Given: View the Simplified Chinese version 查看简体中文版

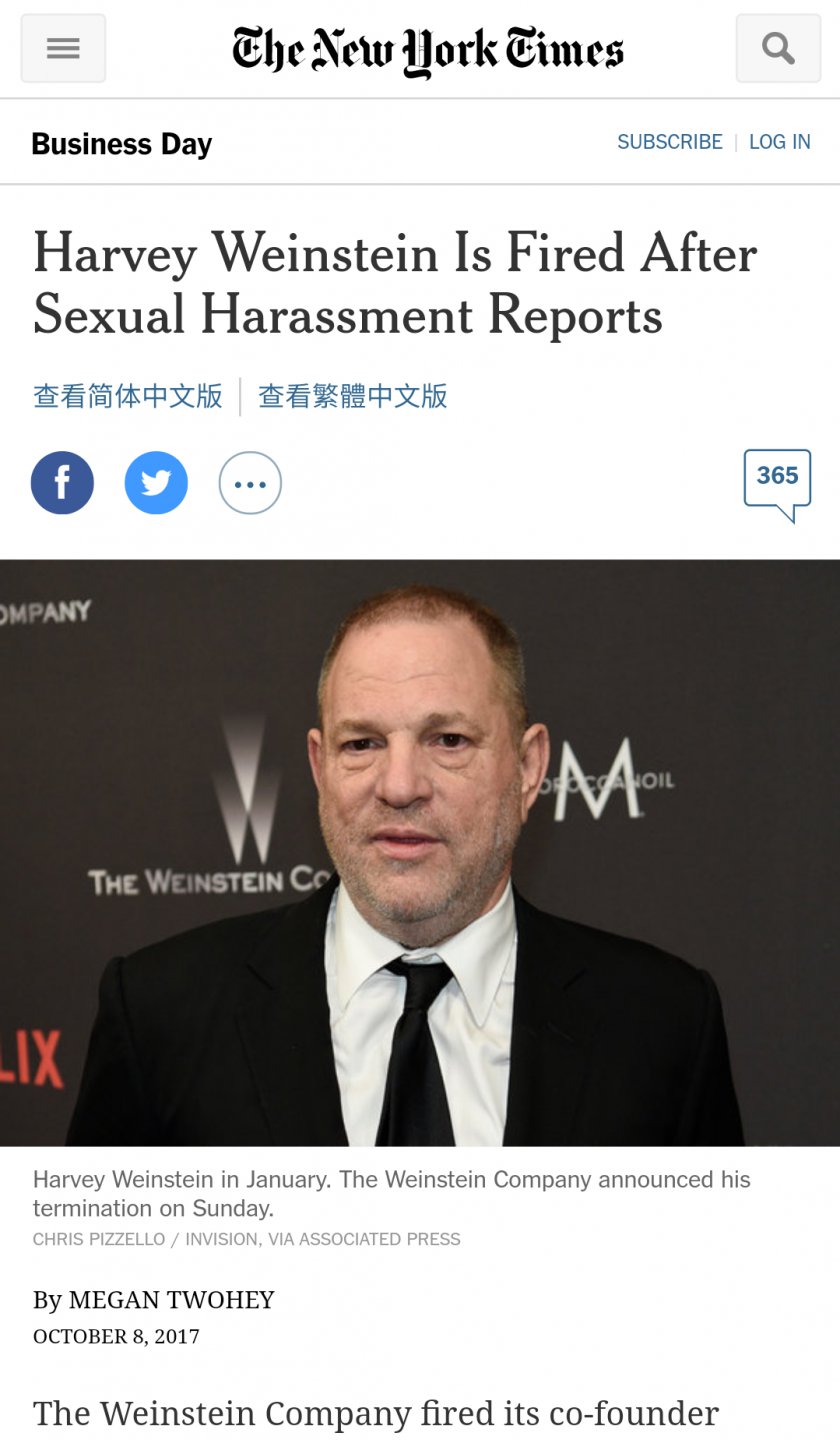Looking at the screenshot, I should coord(128,396).
